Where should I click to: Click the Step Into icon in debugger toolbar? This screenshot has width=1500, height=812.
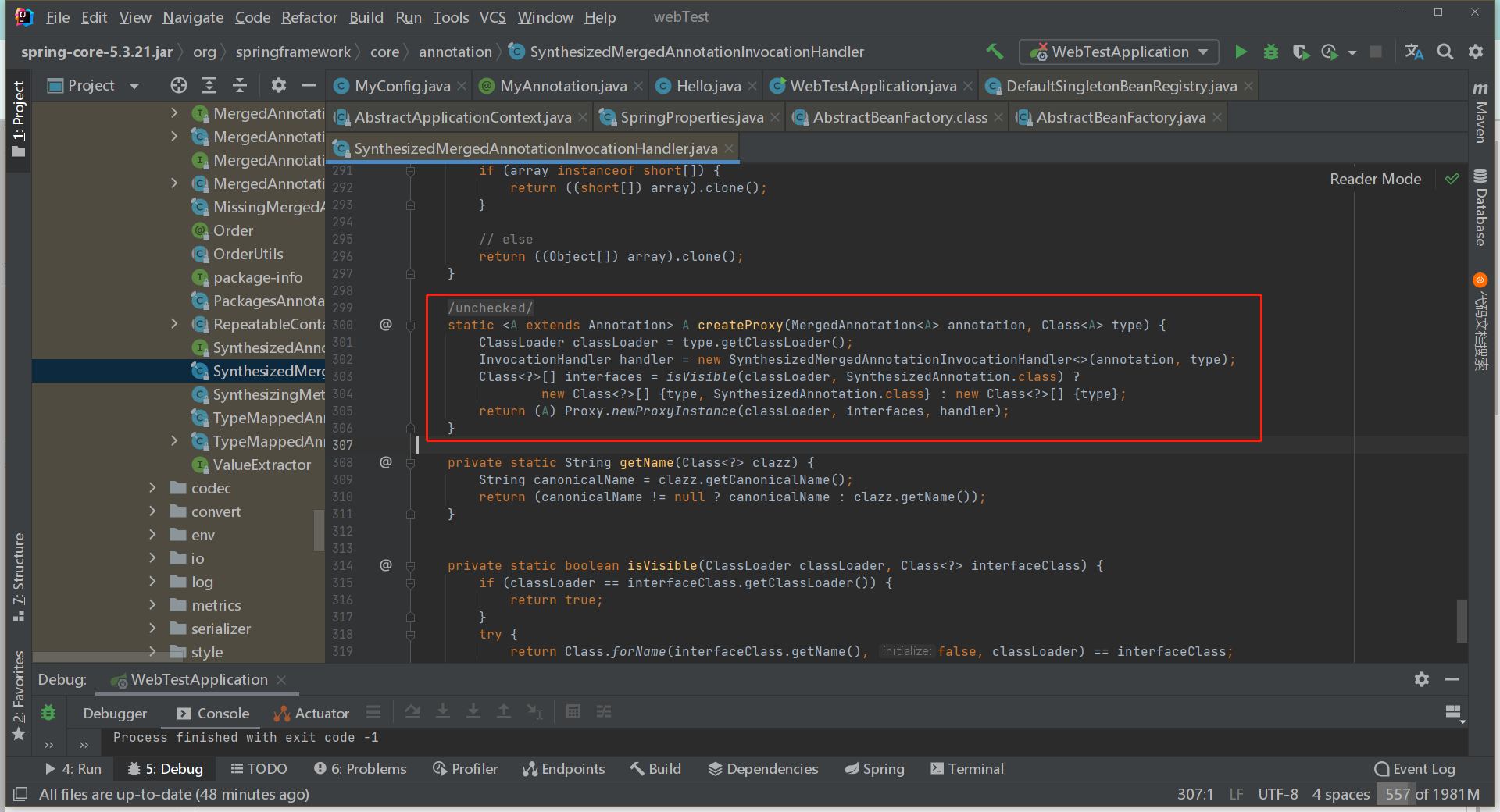(443, 711)
